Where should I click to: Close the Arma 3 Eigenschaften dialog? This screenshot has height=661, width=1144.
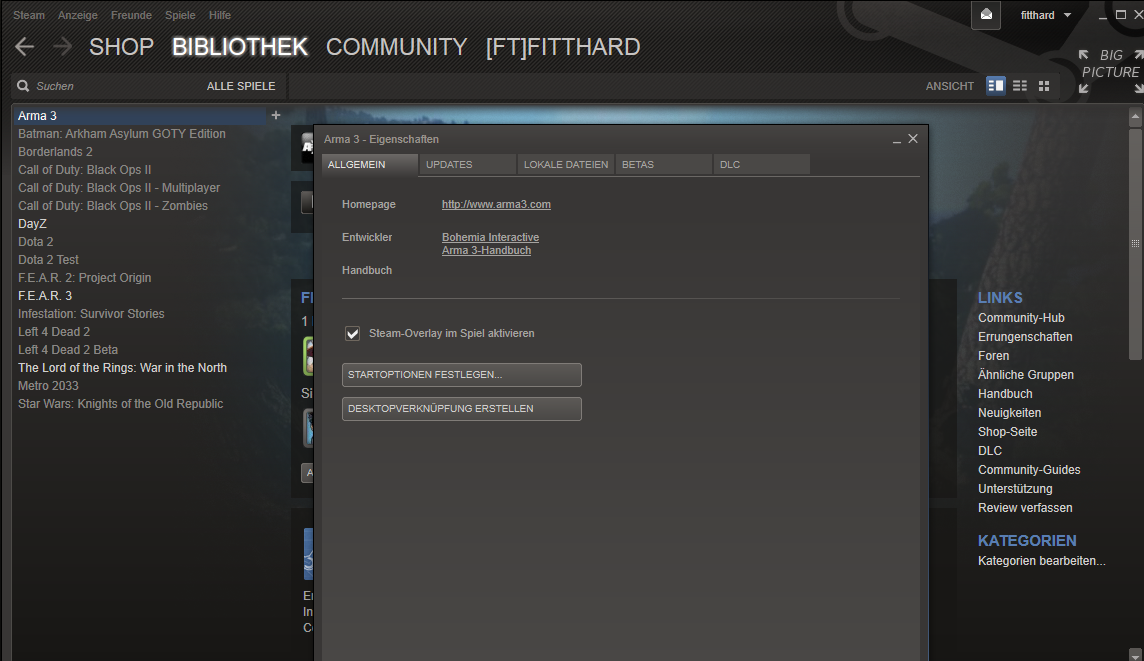[x=913, y=139]
